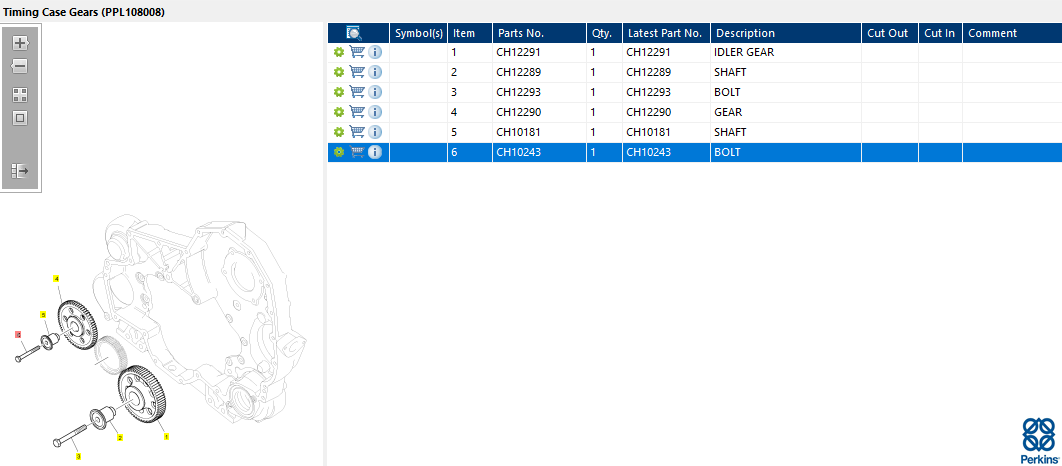
Task: Add CH10181 SHAFT to cart
Action: tap(357, 132)
